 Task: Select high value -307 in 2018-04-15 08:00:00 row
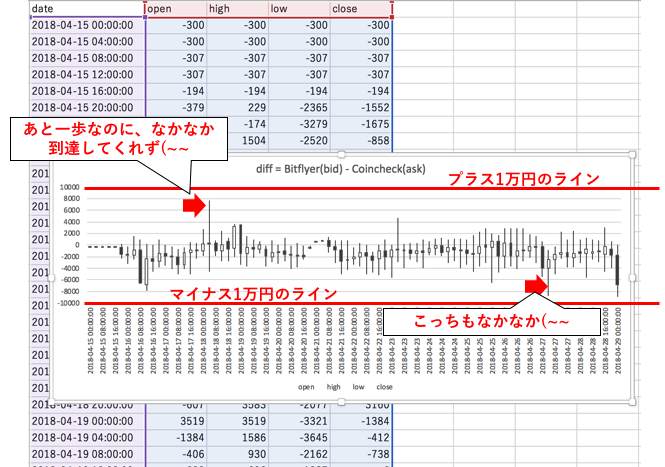click(x=238, y=59)
